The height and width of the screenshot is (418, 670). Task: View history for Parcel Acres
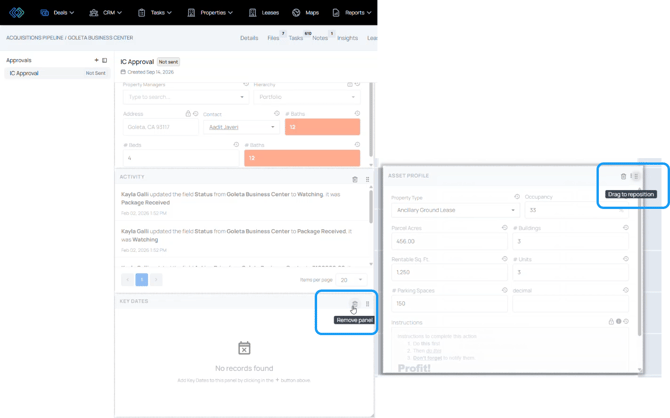505,228
